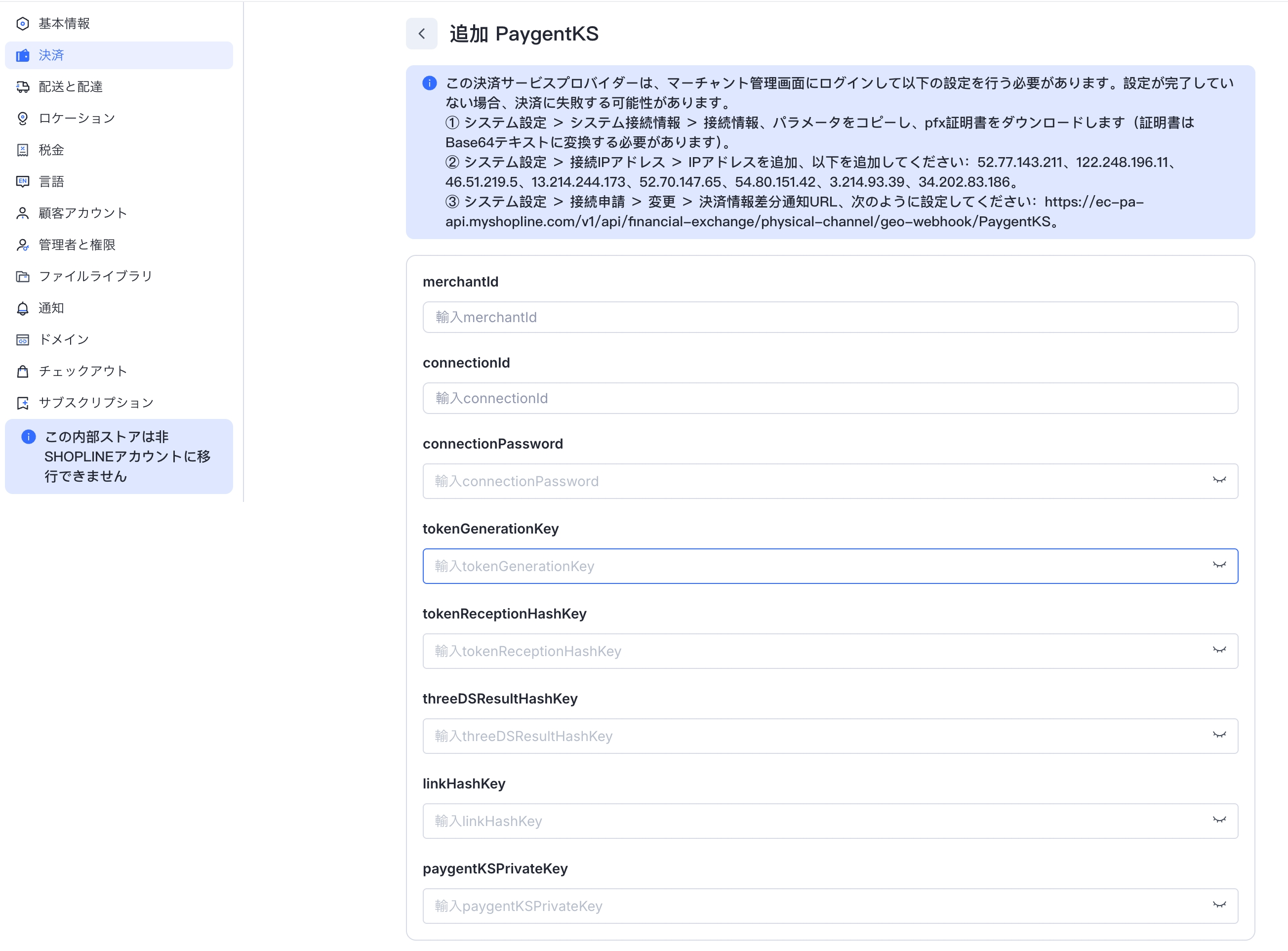The height and width of the screenshot is (951, 1288).
Task: Click the ドメイン icon
Action: [x=22, y=340]
